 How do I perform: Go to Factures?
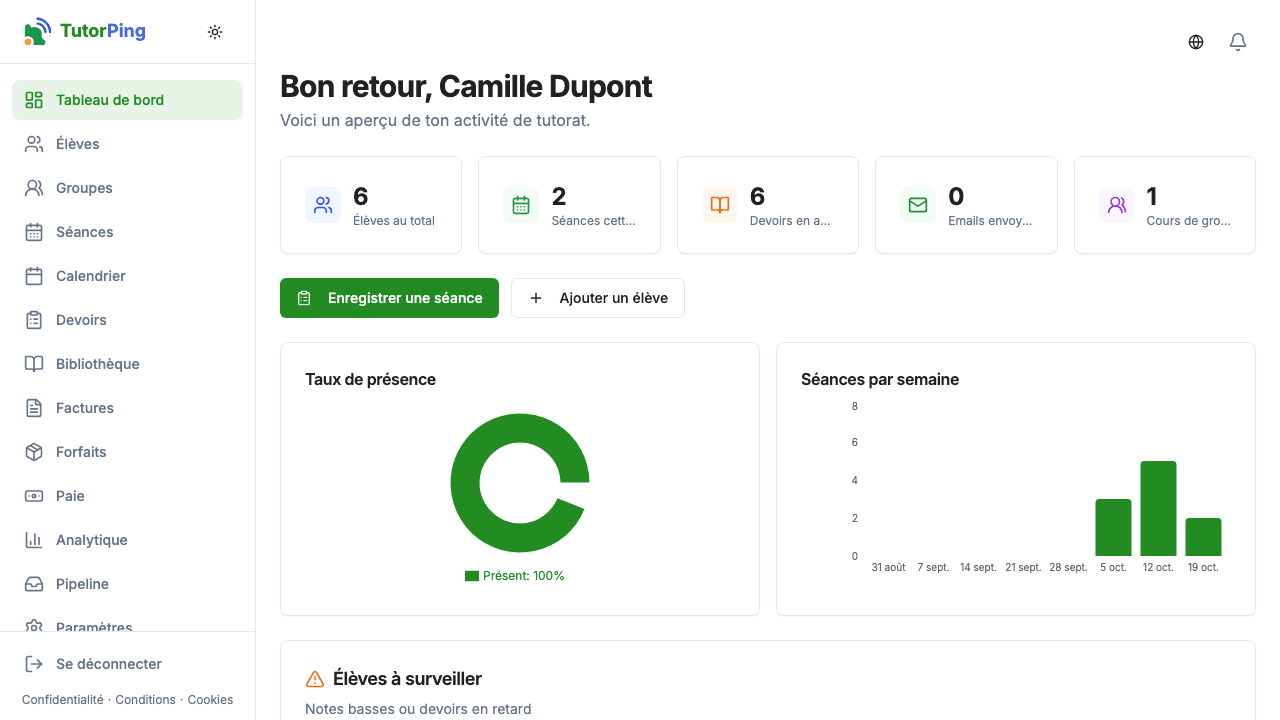pos(127,408)
